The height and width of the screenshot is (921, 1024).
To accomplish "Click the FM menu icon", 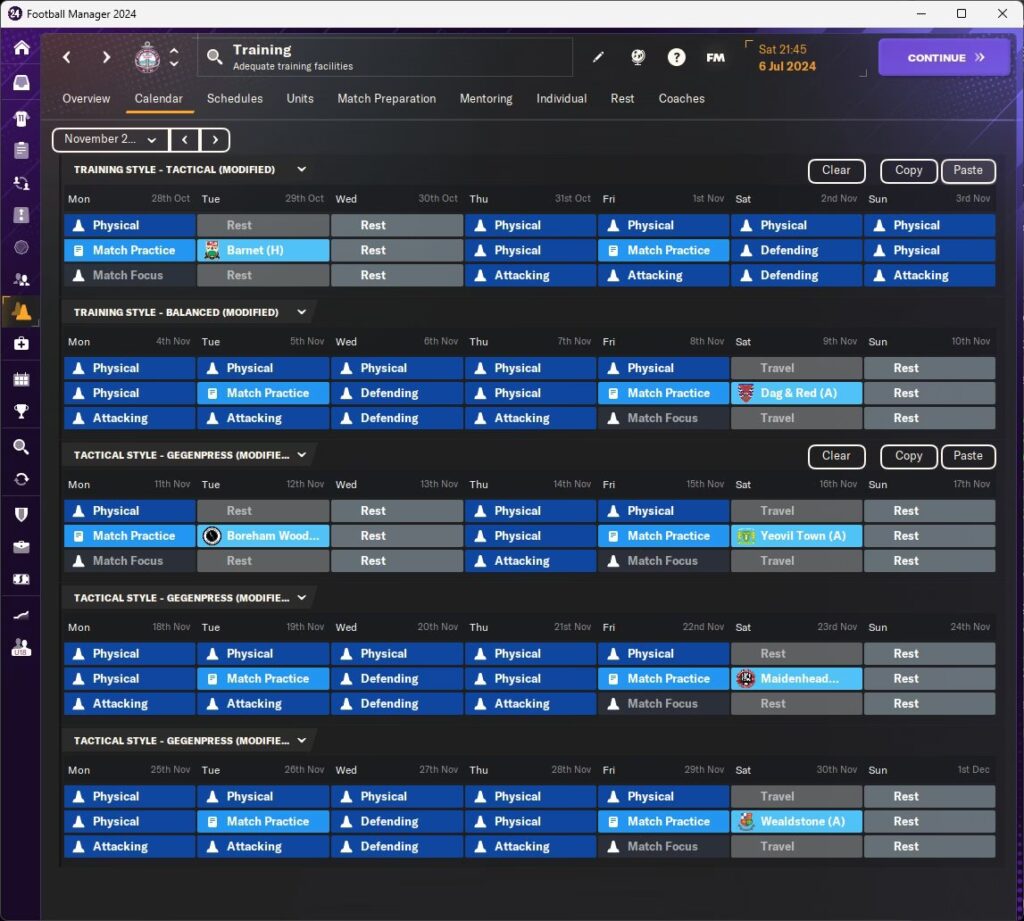I will pos(715,58).
